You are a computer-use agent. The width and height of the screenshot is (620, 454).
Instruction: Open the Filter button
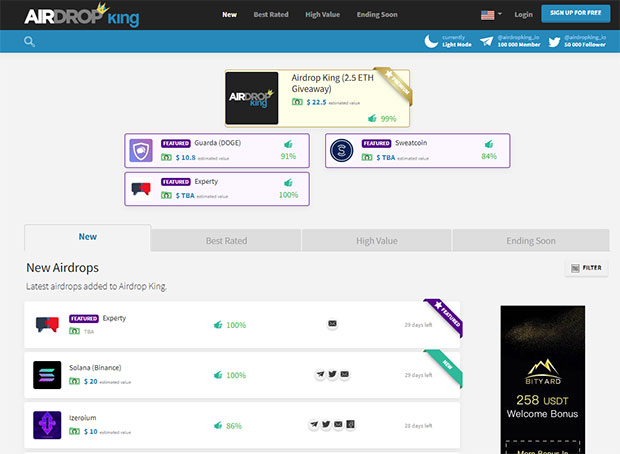coord(586,268)
